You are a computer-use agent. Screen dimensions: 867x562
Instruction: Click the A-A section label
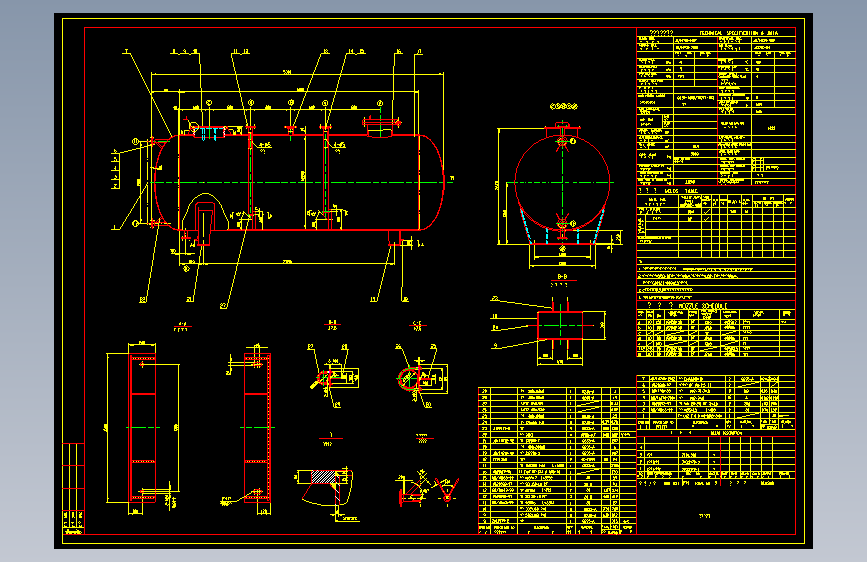[182, 324]
